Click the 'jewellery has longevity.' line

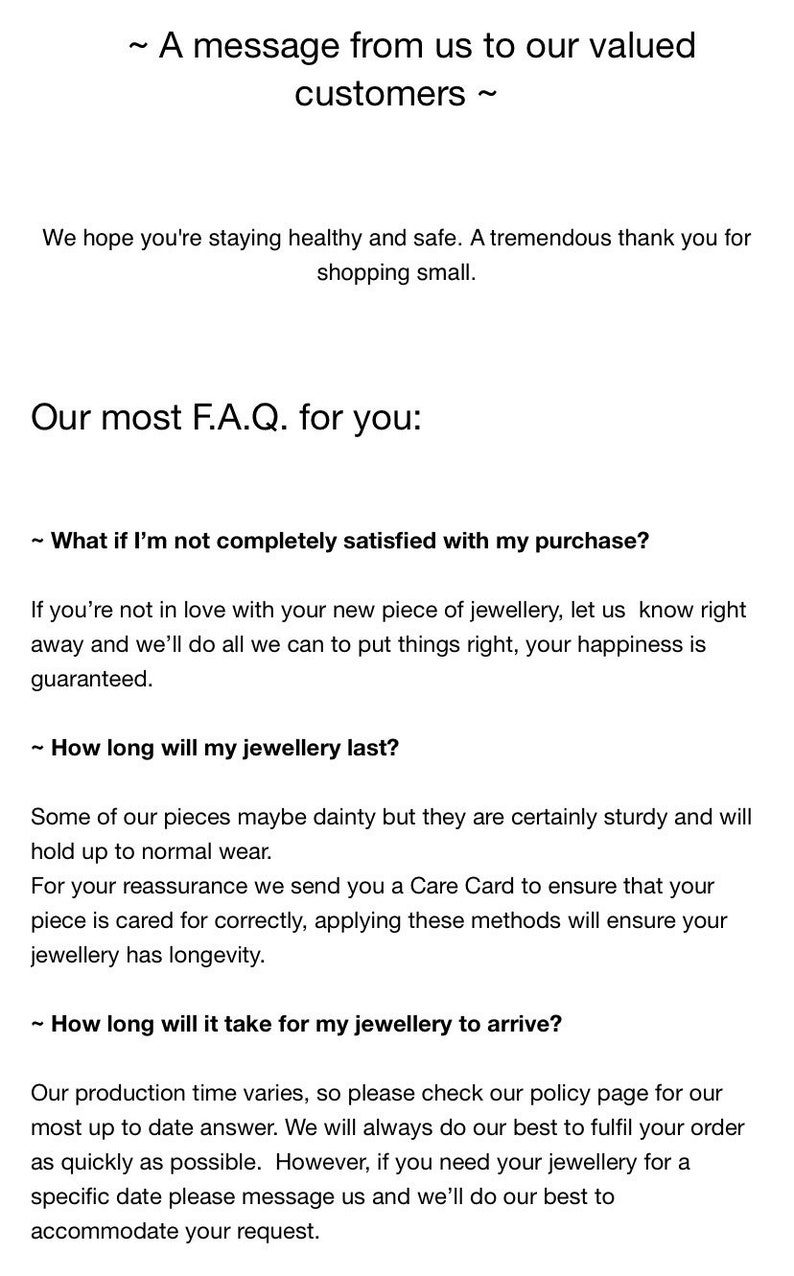tap(148, 955)
